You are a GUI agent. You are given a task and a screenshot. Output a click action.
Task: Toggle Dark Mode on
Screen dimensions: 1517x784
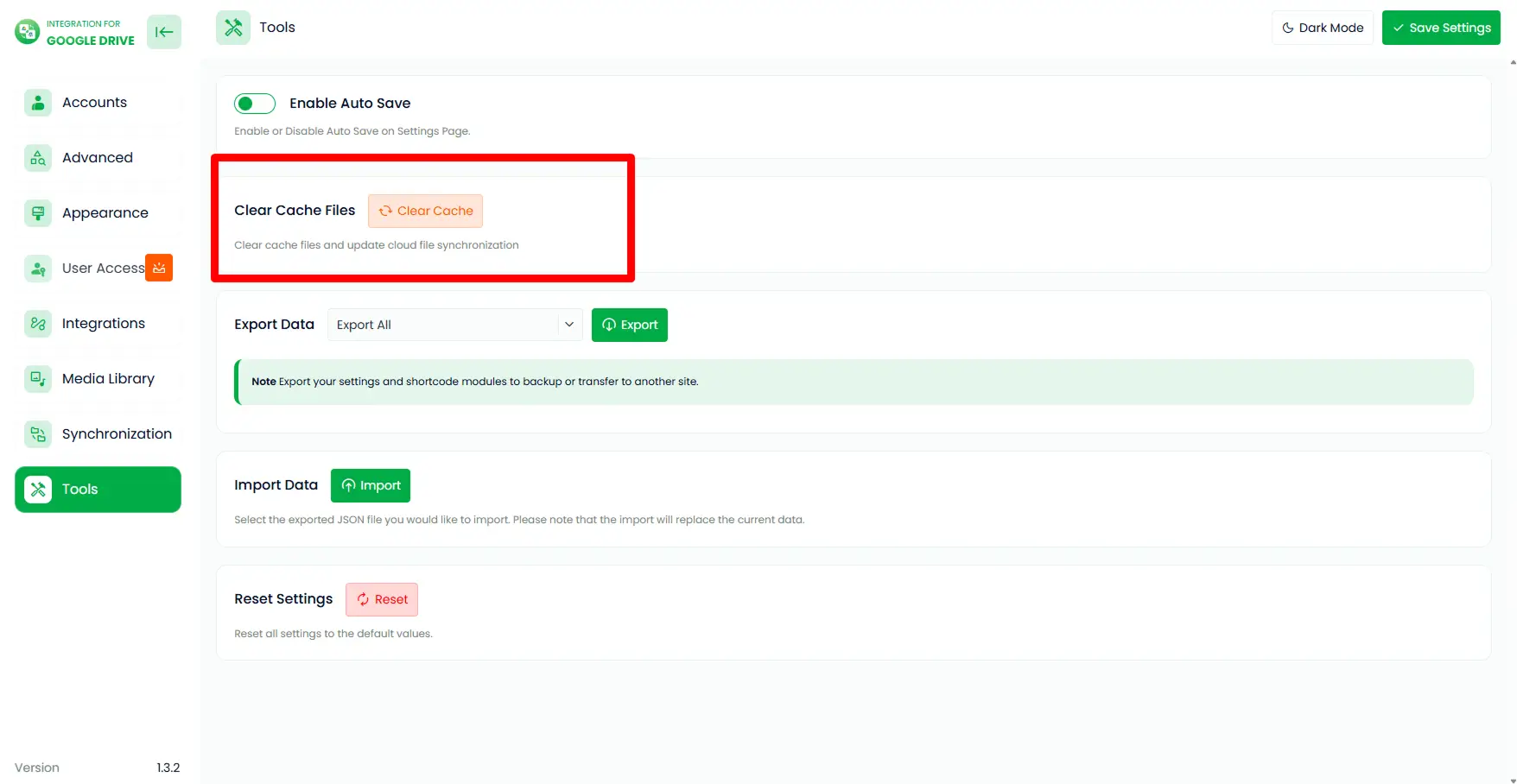(1322, 27)
